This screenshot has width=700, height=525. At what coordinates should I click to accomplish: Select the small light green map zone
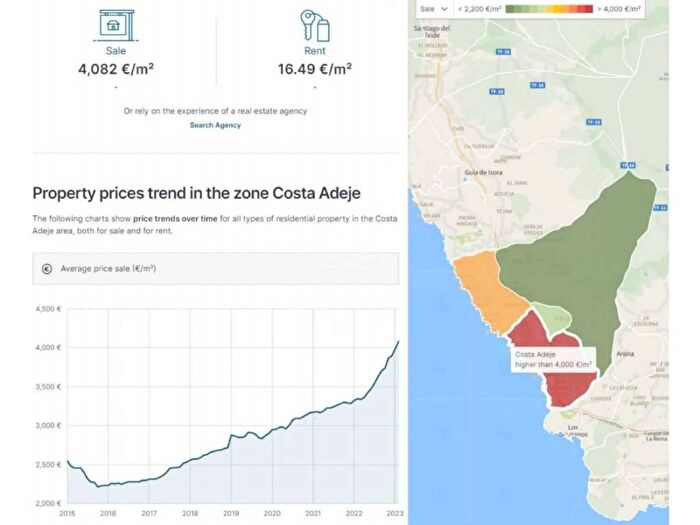pos(550,314)
